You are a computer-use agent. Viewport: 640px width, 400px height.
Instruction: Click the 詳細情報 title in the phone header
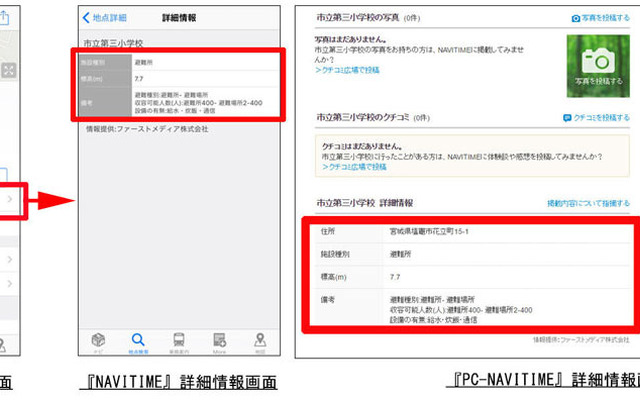pyautogui.click(x=179, y=18)
